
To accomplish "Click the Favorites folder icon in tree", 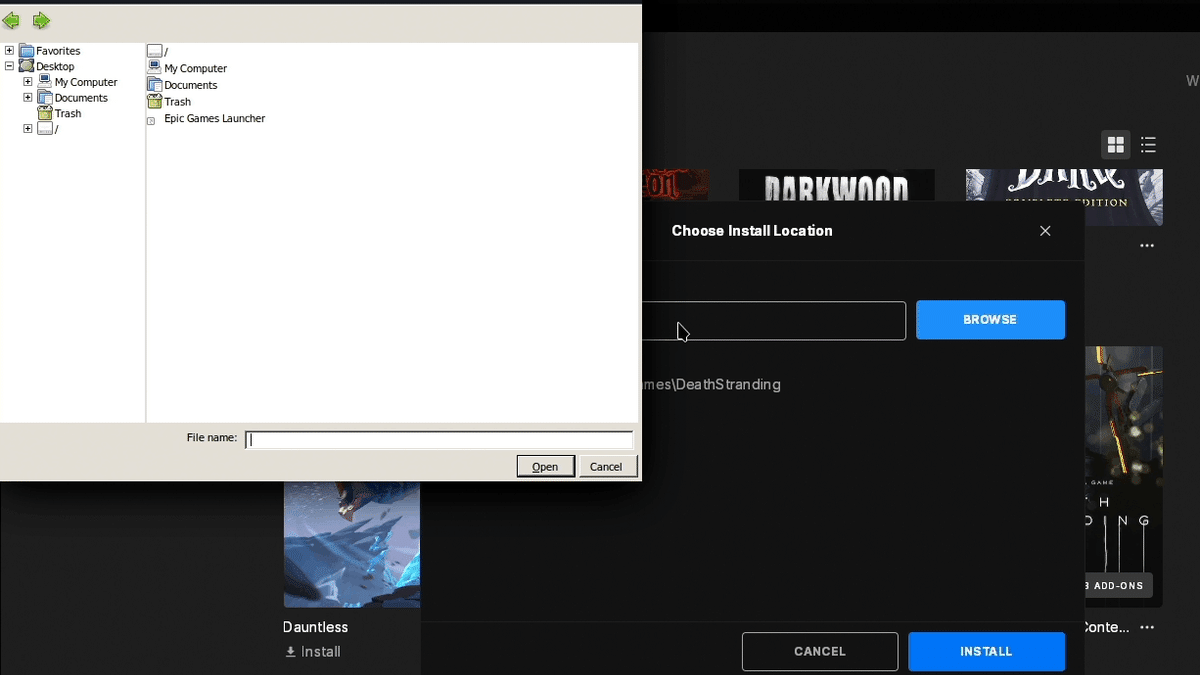I will tap(26, 51).
